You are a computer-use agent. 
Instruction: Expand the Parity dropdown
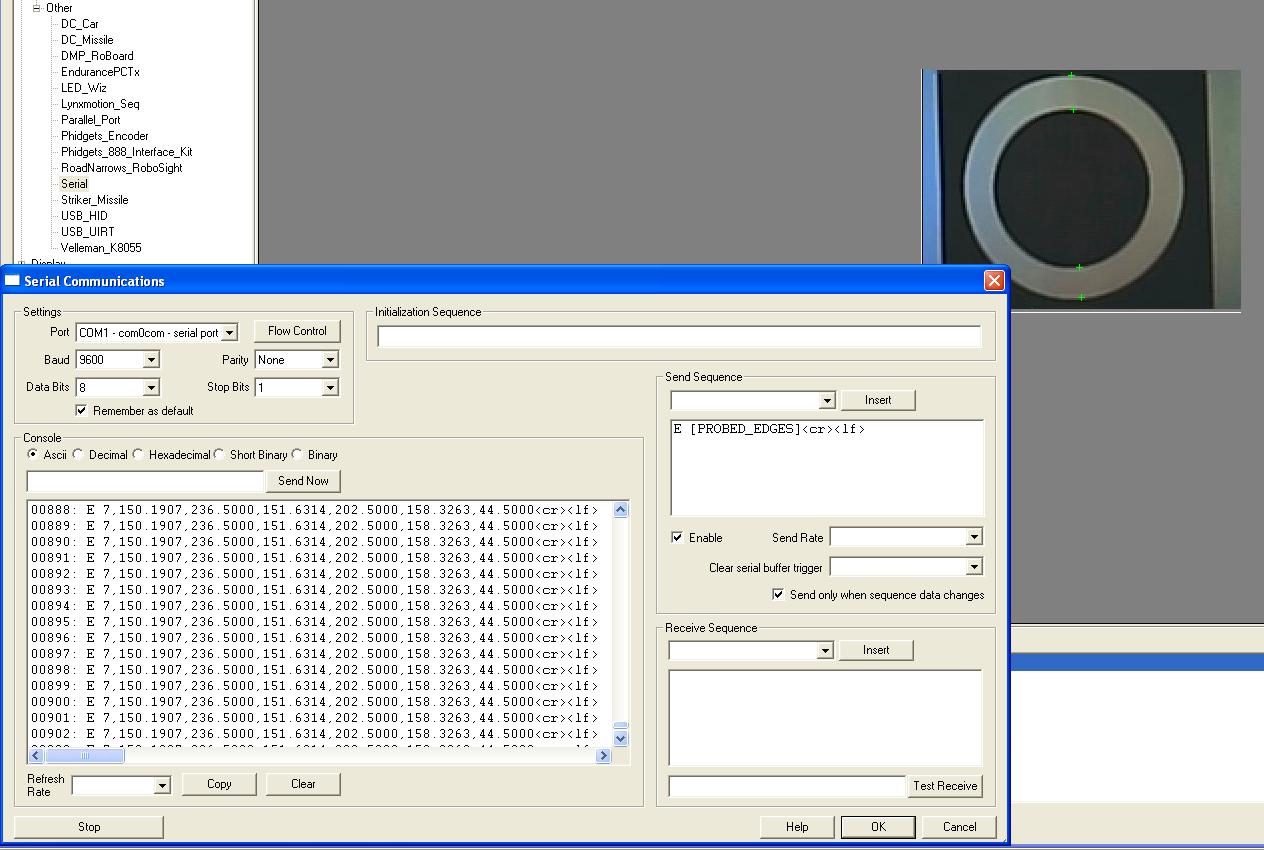click(330, 360)
